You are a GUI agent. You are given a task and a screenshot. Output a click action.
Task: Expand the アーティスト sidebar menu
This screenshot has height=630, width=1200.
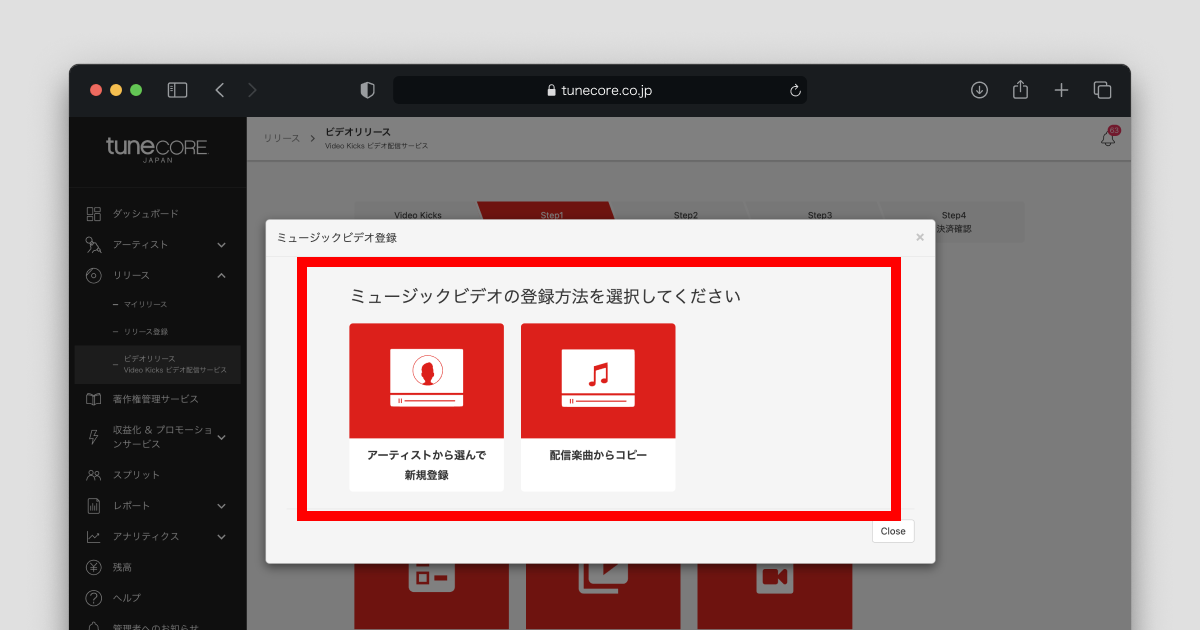pos(221,245)
